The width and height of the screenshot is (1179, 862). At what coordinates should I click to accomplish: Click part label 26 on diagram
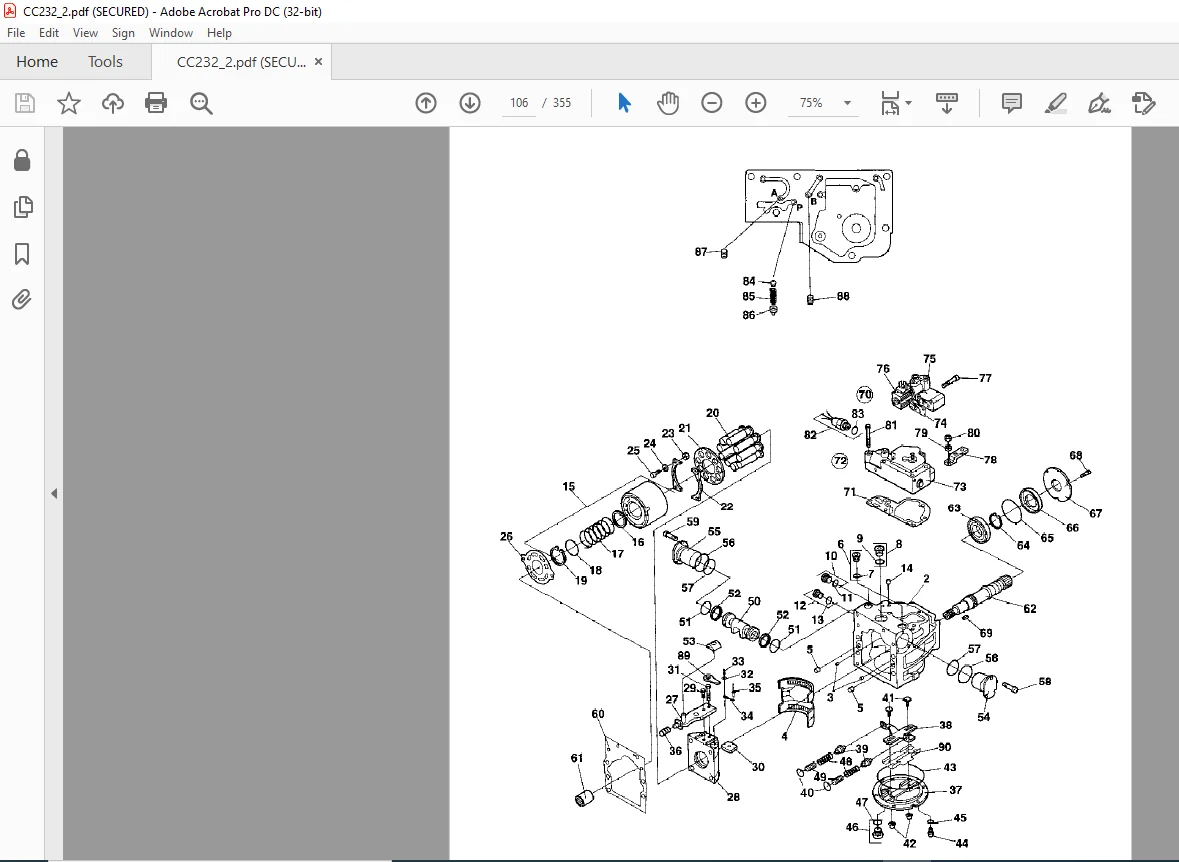point(506,536)
